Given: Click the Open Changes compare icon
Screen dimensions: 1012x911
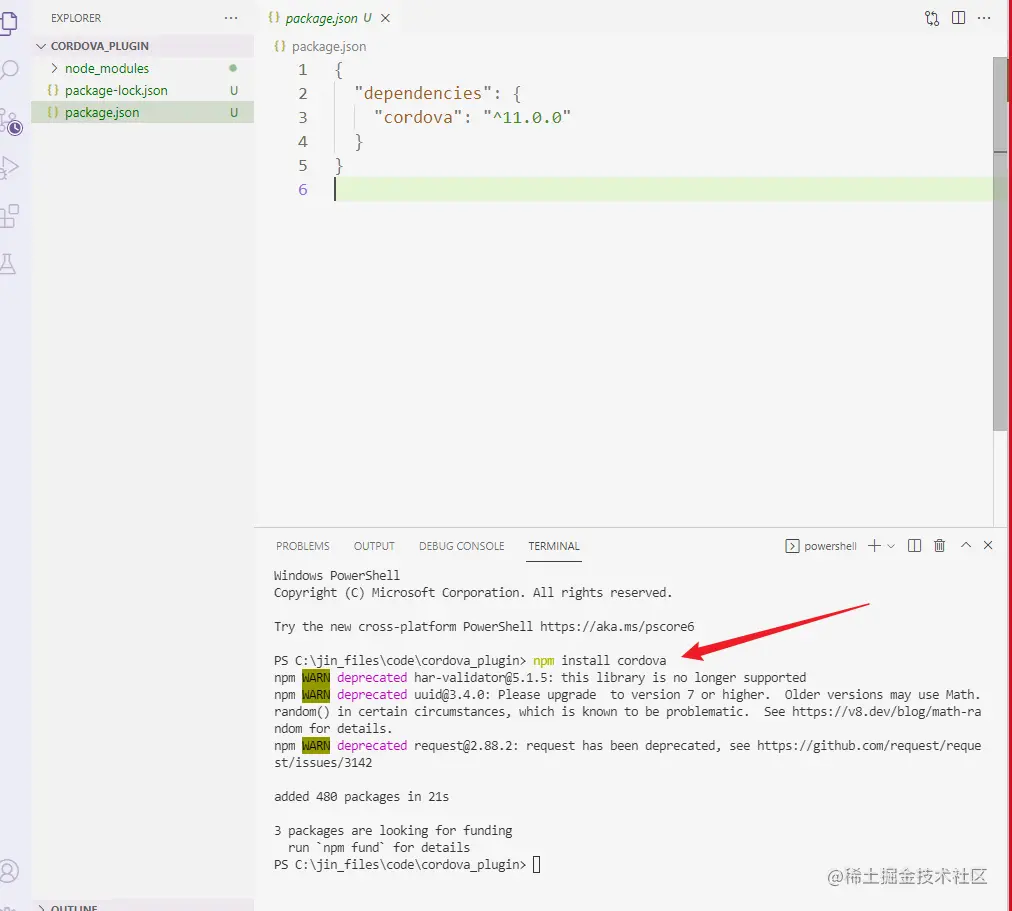Looking at the screenshot, I should pyautogui.click(x=932, y=18).
